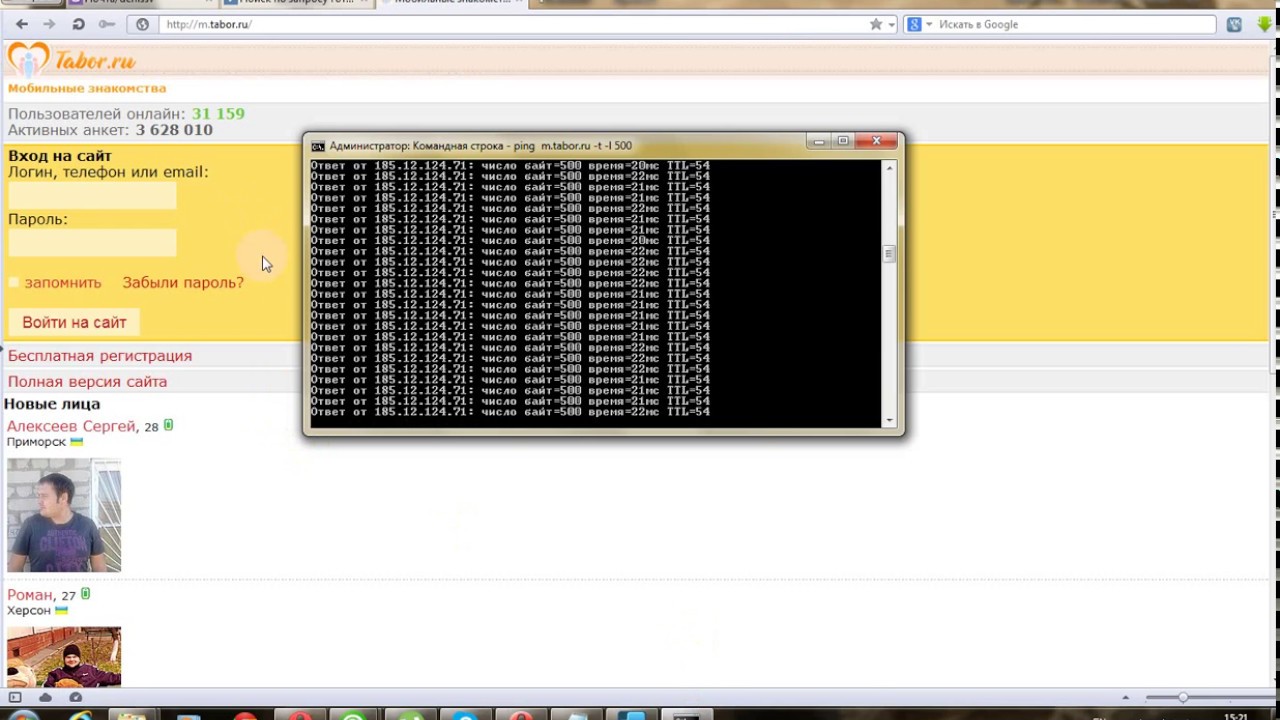
Task: Click the Command Prompt scrollbar up arrow
Action: (x=889, y=167)
